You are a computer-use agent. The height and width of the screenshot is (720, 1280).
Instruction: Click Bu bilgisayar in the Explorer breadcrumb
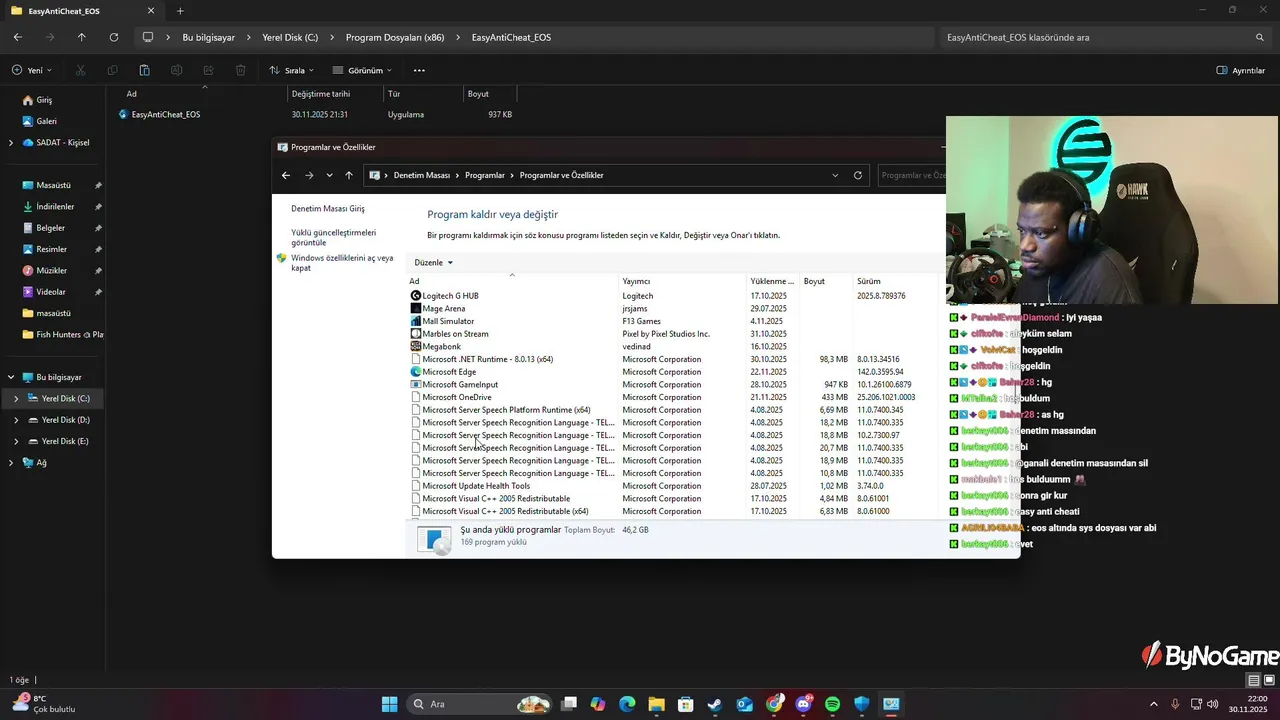[x=208, y=37]
